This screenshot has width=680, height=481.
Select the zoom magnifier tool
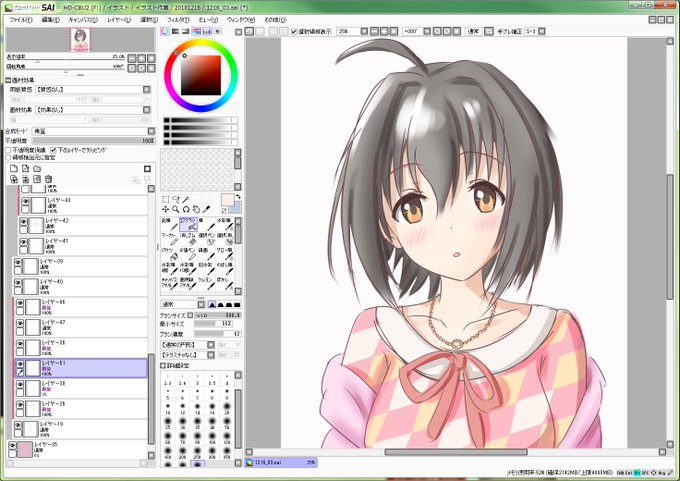pyautogui.click(x=176, y=209)
